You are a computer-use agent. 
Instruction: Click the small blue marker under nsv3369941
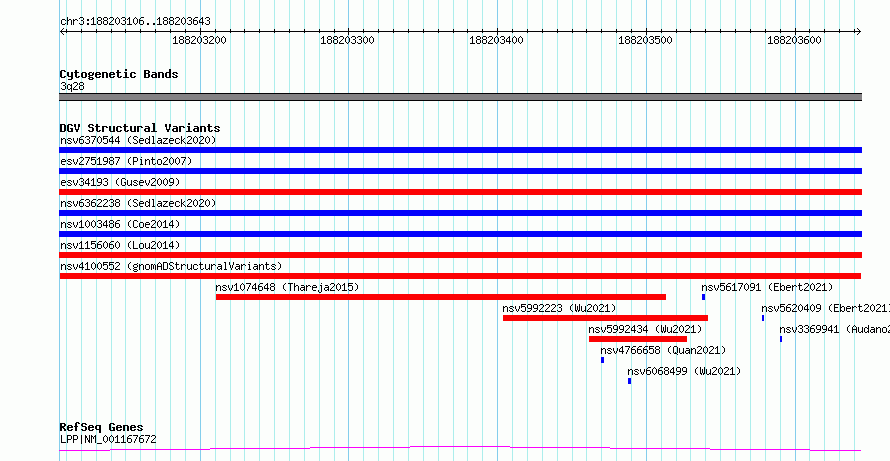[781, 339]
